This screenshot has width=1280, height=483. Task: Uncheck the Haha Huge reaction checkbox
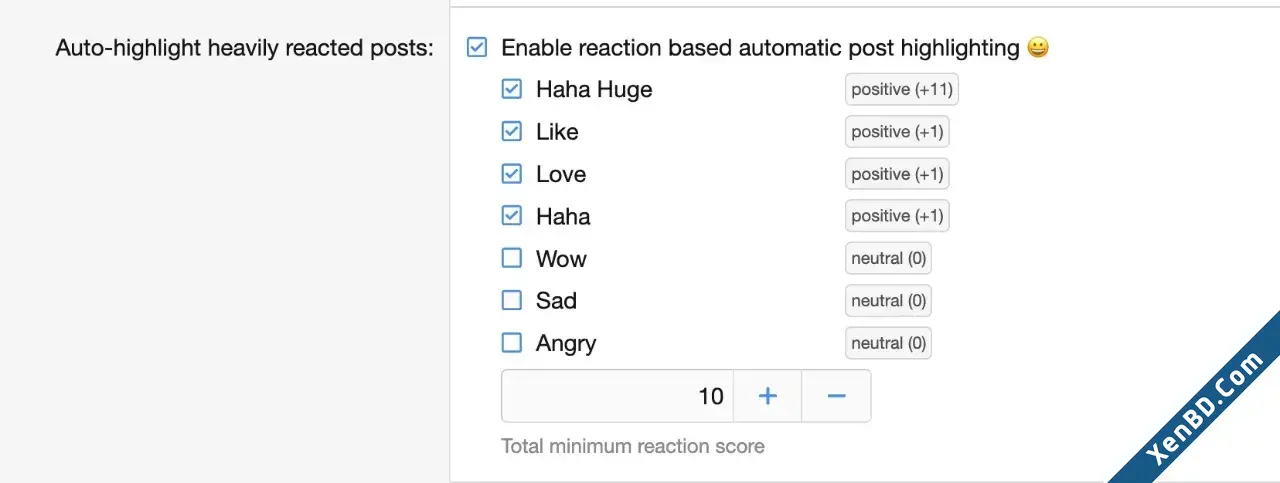point(511,89)
